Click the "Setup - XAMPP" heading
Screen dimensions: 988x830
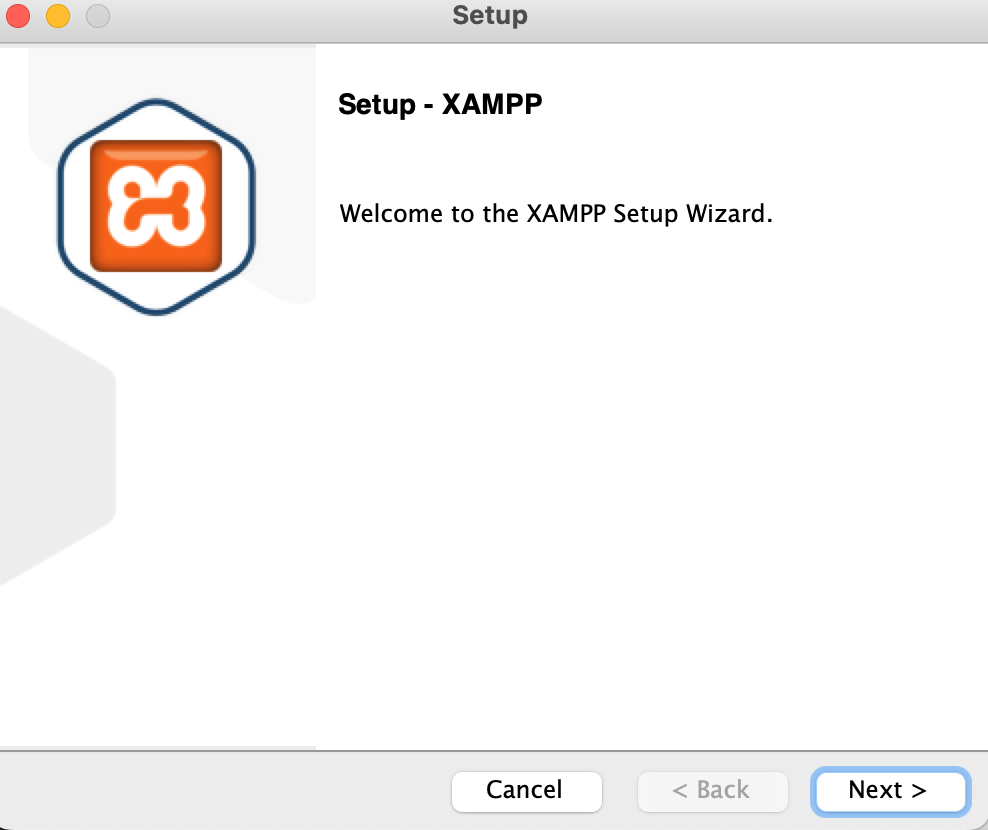(440, 104)
